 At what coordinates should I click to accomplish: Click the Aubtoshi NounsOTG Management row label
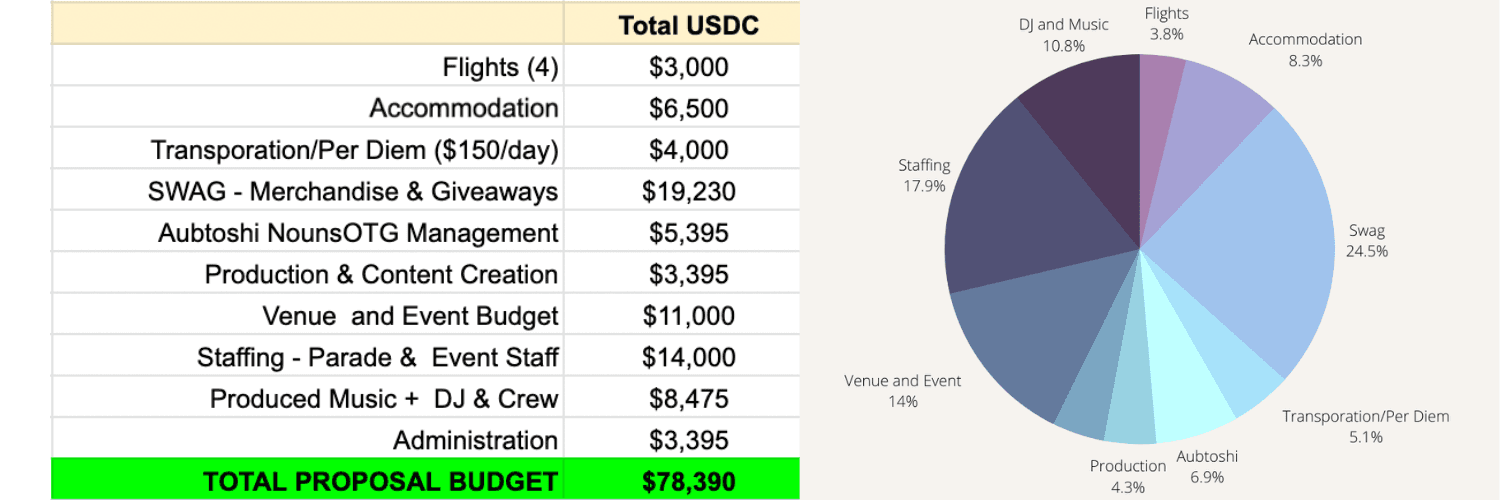pyautogui.click(x=358, y=233)
